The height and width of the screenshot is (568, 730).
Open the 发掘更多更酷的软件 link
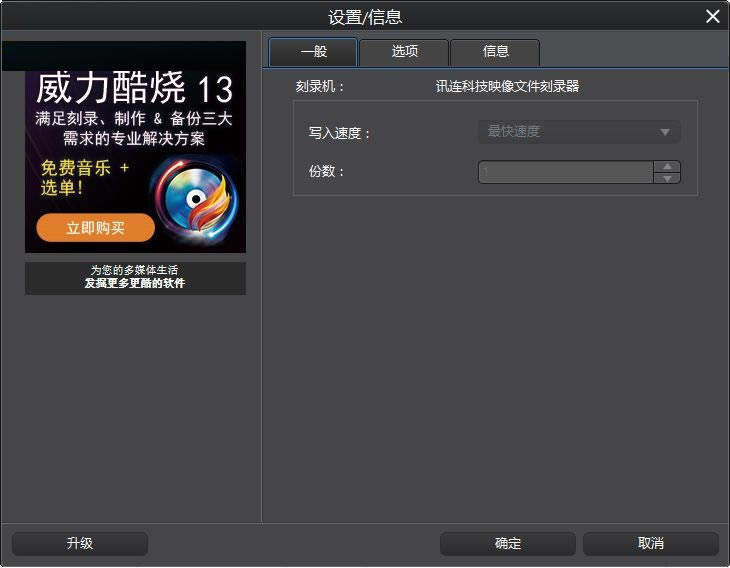click(135, 283)
